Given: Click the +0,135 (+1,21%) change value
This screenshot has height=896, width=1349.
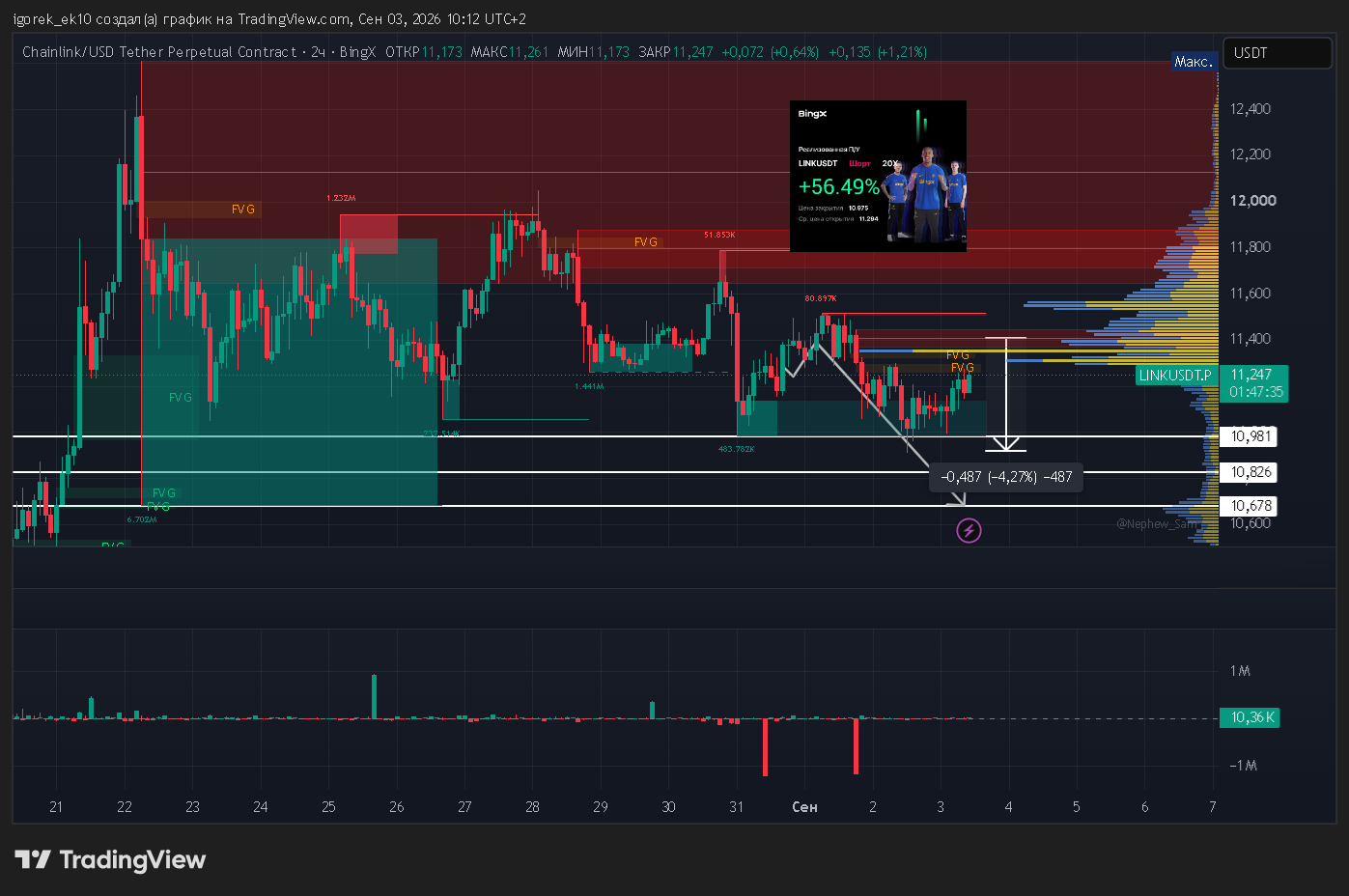Looking at the screenshot, I should (x=878, y=52).
